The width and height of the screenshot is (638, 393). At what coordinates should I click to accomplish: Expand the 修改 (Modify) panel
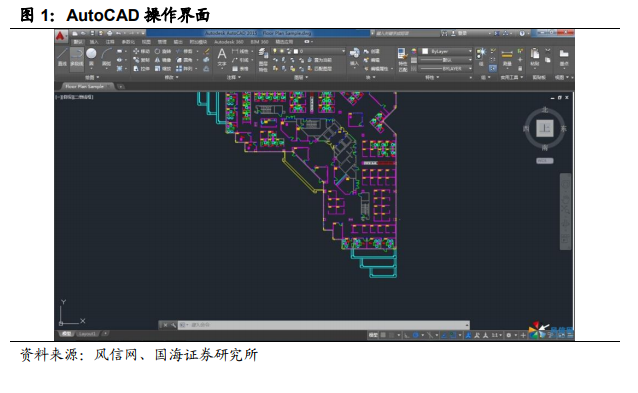(171, 77)
